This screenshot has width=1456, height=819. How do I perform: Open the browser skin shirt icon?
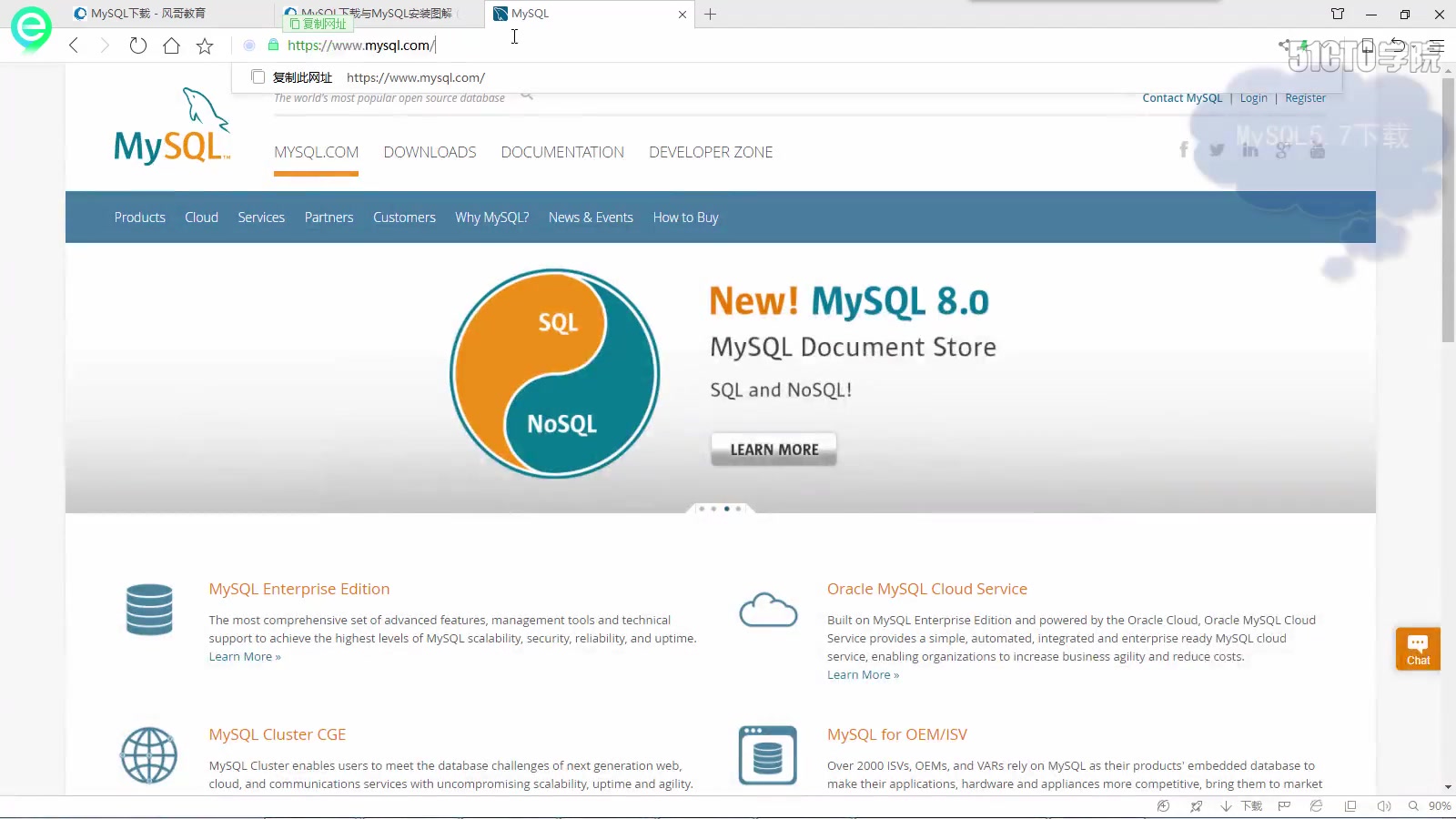[1337, 14]
